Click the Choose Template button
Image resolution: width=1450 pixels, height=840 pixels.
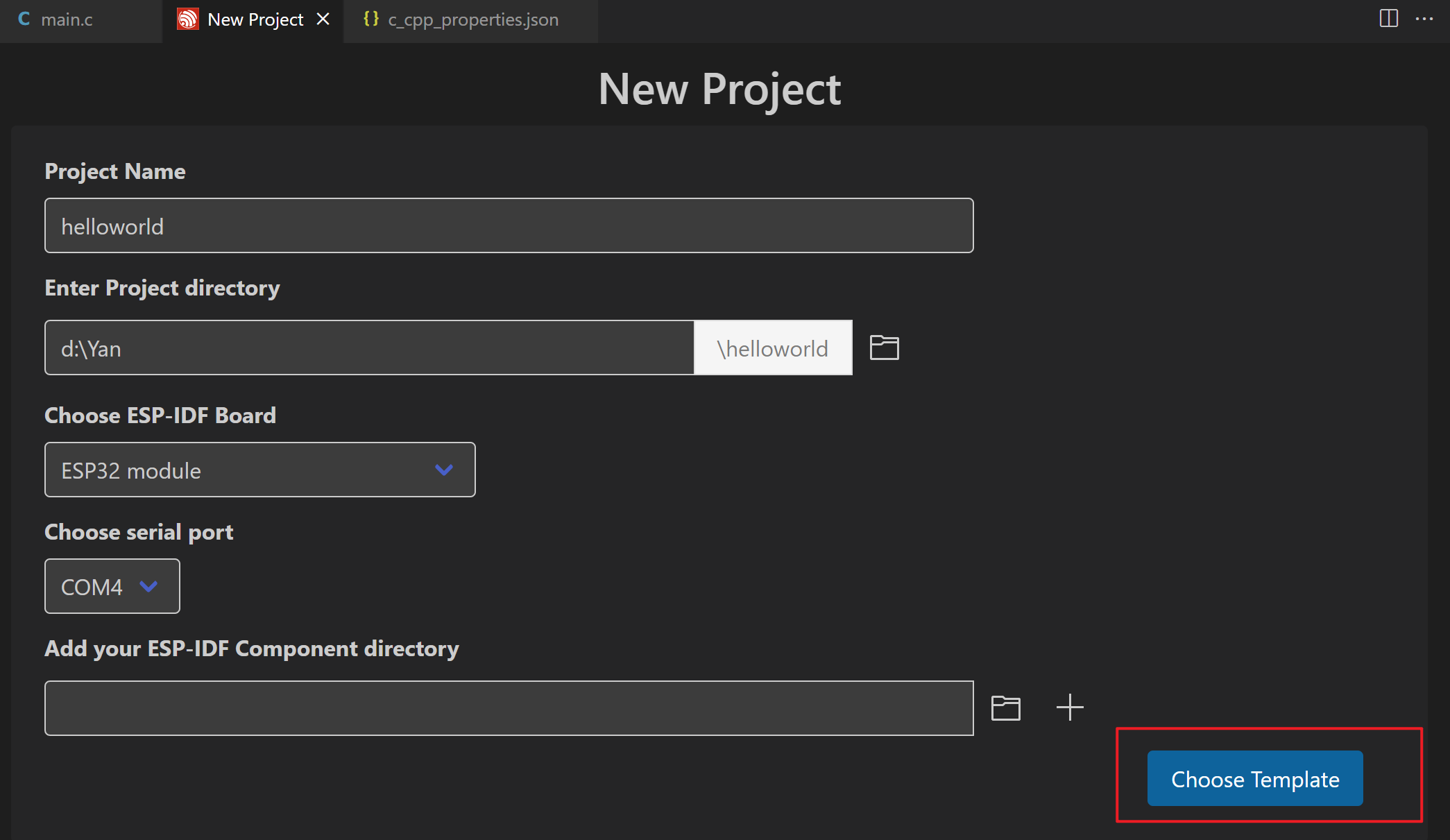1254,779
